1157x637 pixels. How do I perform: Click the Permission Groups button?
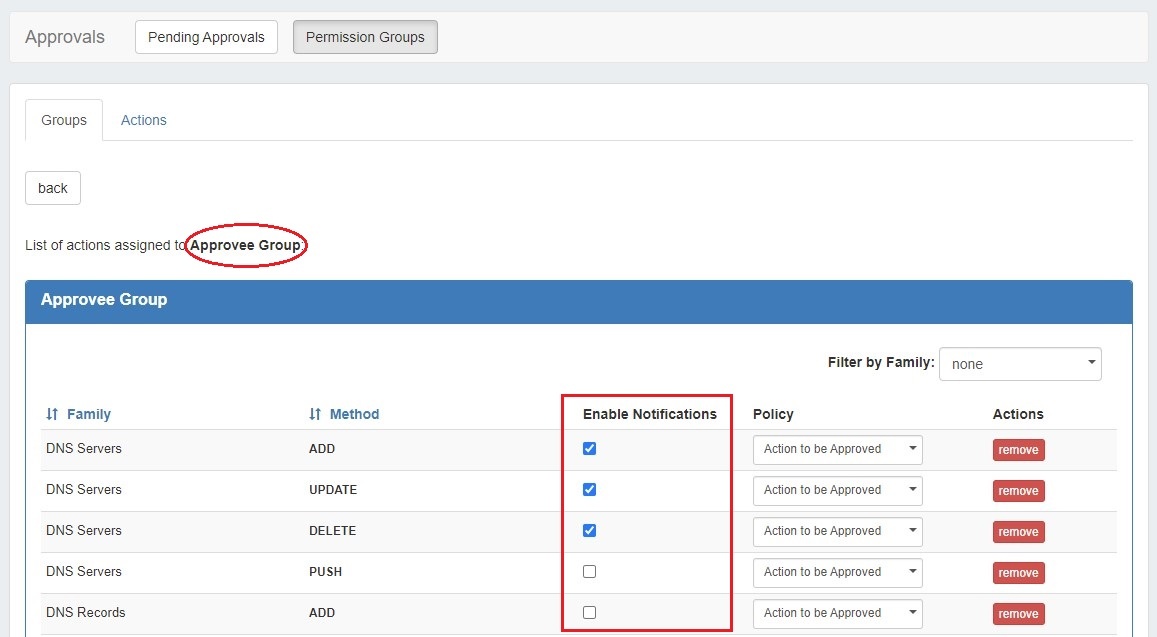pos(365,37)
